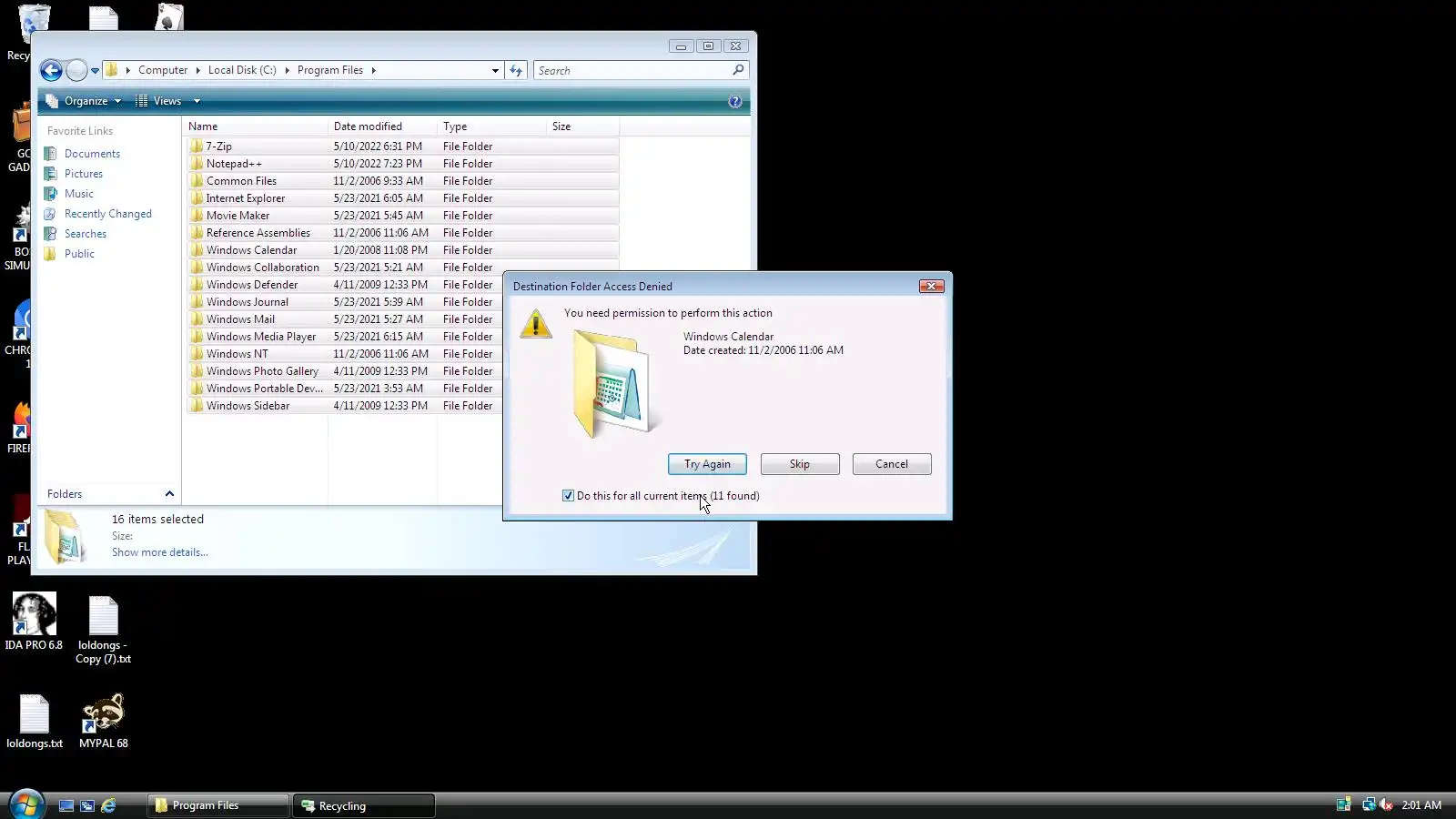Select the Windows Calendar folder icon in list
The height and width of the screenshot is (819, 1456).
[x=197, y=250]
